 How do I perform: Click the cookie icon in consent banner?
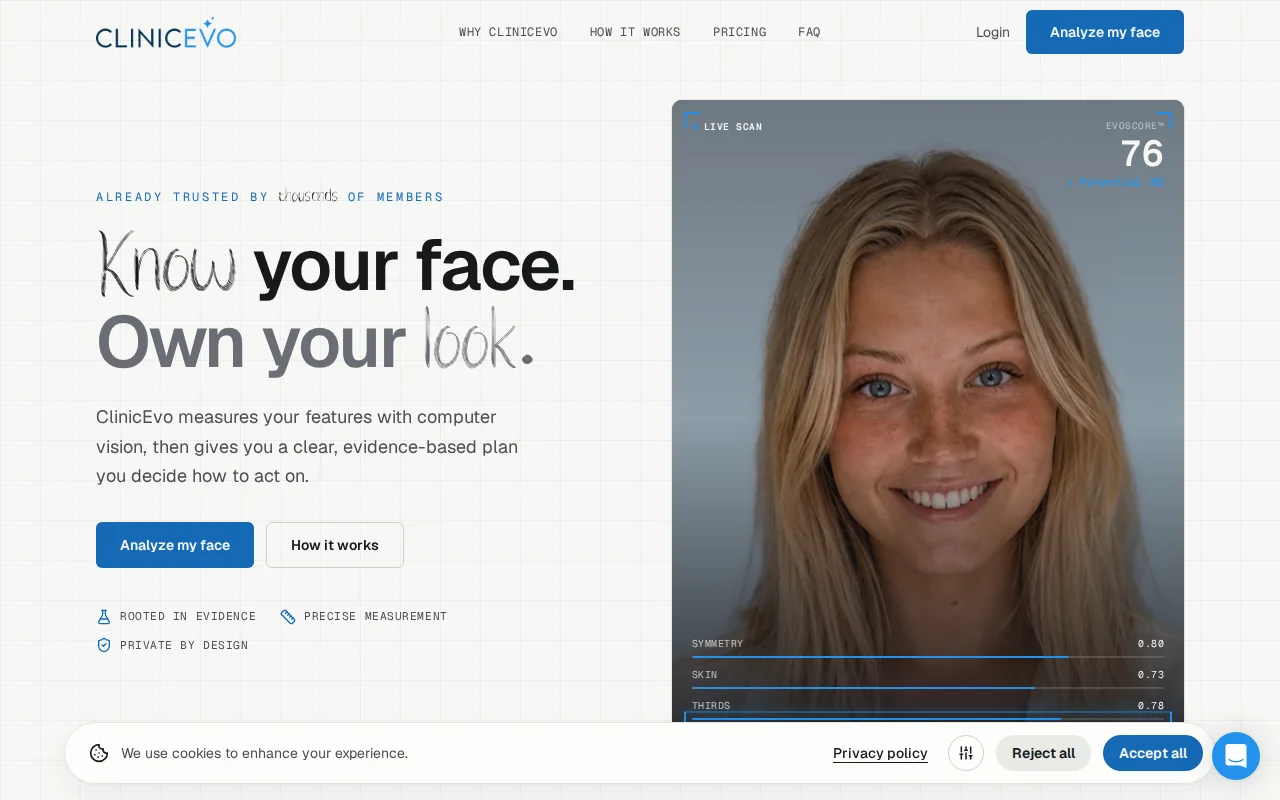pyautogui.click(x=99, y=753)
